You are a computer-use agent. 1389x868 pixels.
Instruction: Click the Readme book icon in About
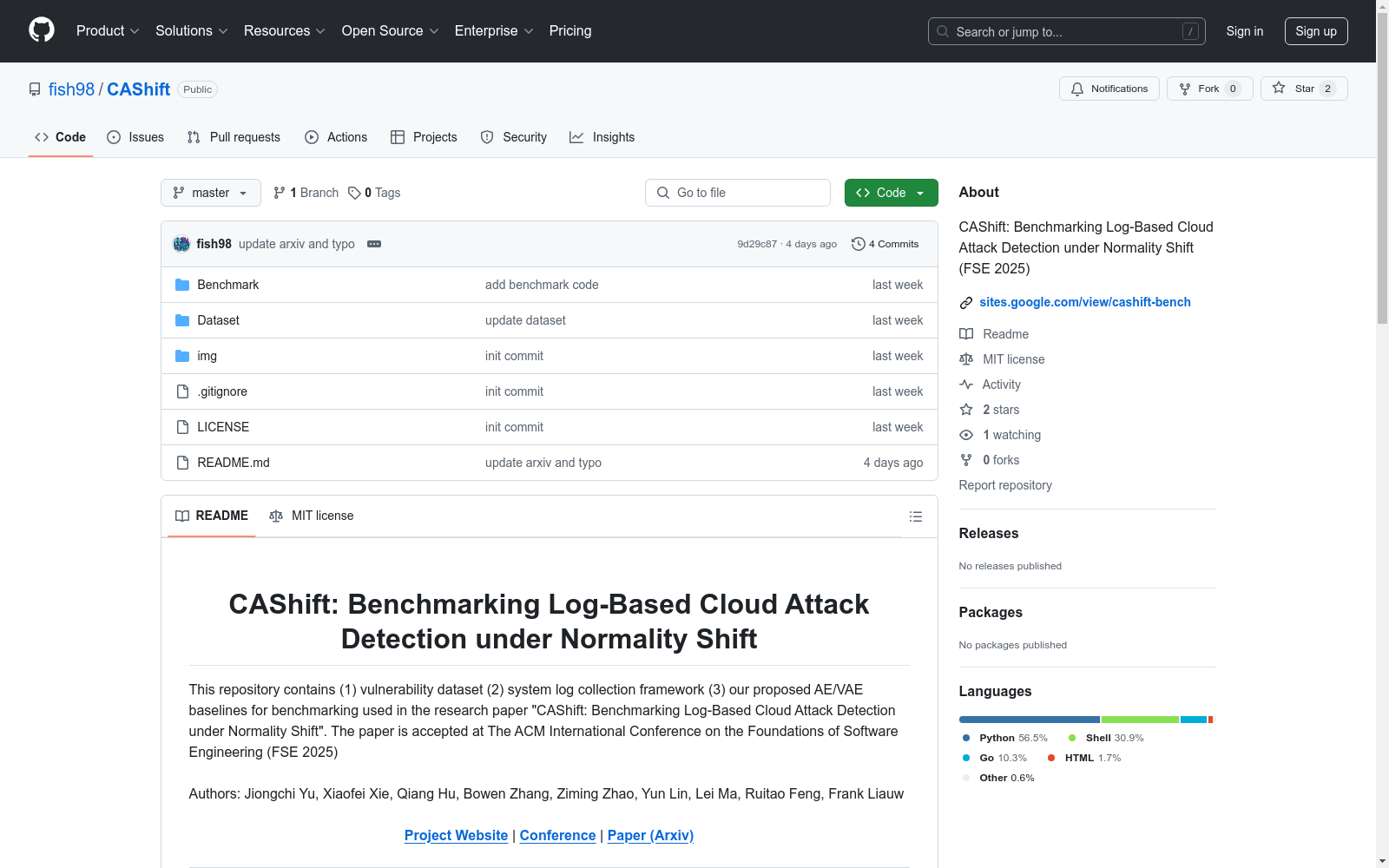tap(966, 334)
